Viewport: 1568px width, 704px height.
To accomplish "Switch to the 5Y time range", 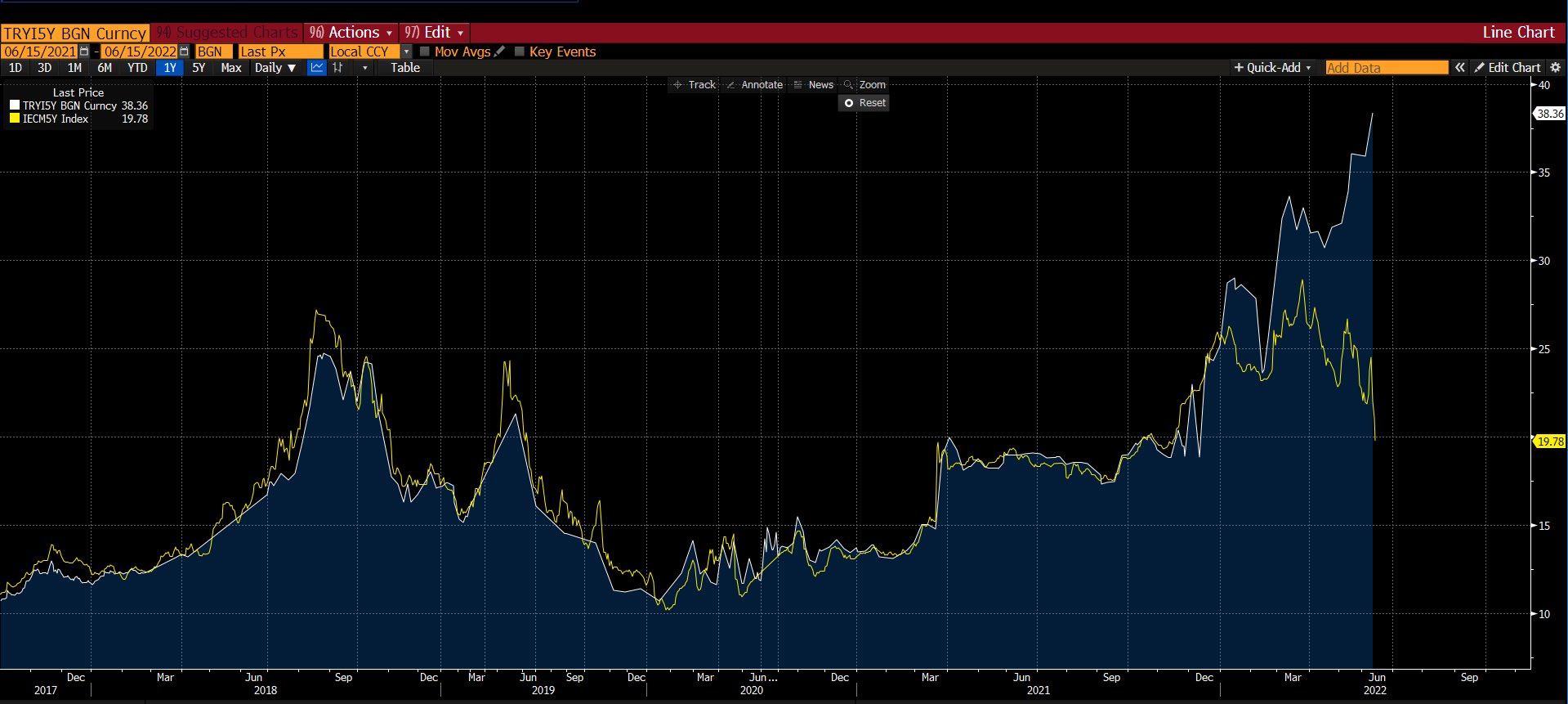I will 199,68.
